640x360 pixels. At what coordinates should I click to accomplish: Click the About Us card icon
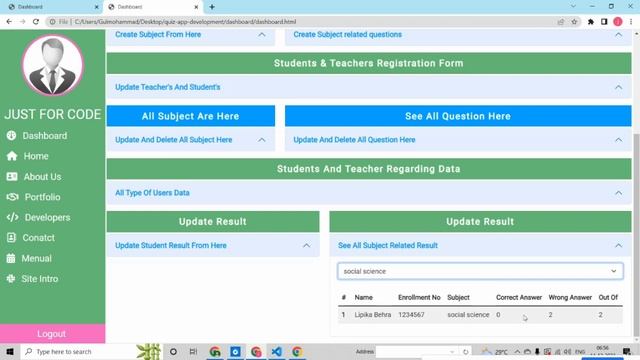(12, 176)
